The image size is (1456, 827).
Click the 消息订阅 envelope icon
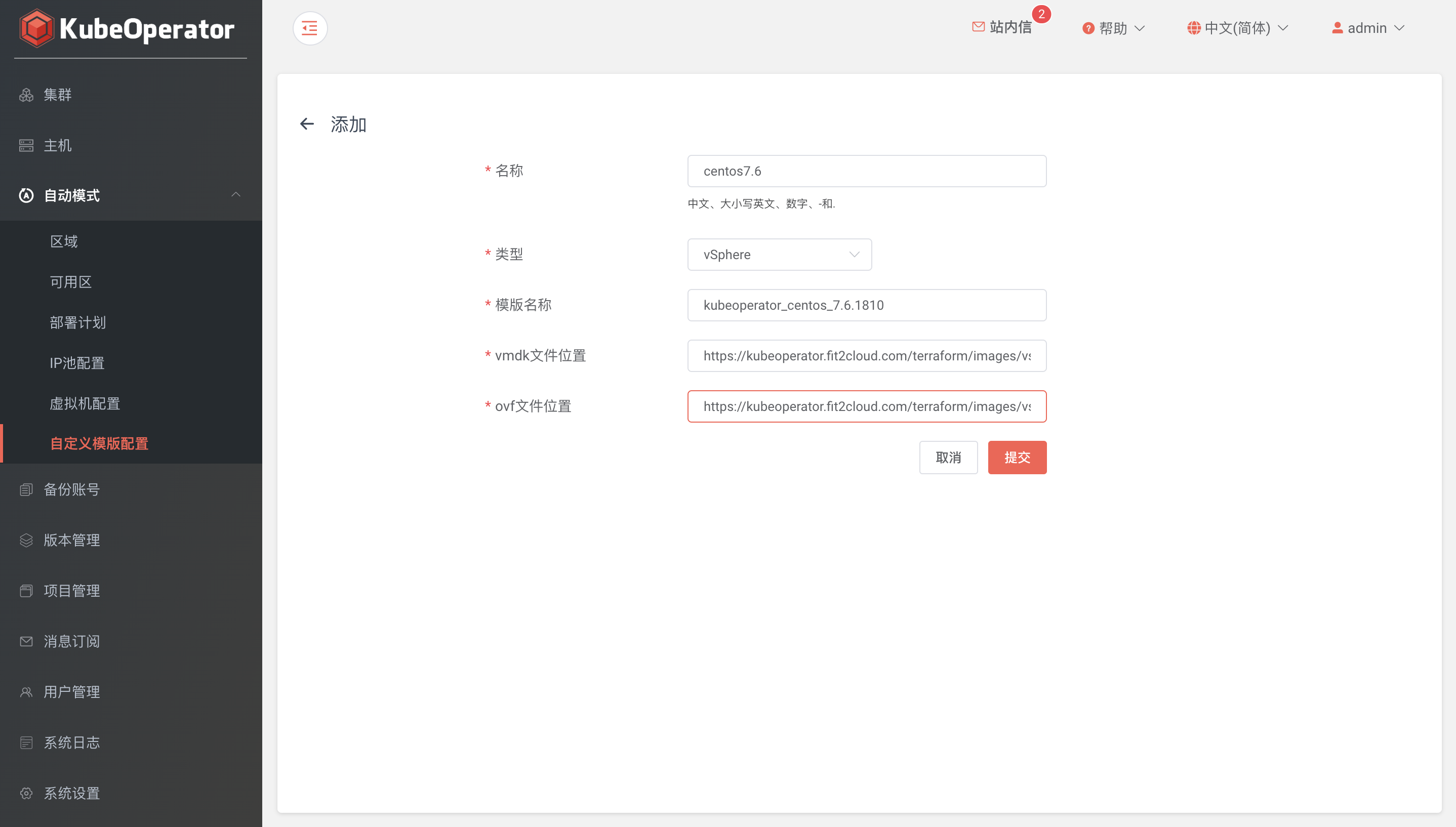click(x=26, y=641)
